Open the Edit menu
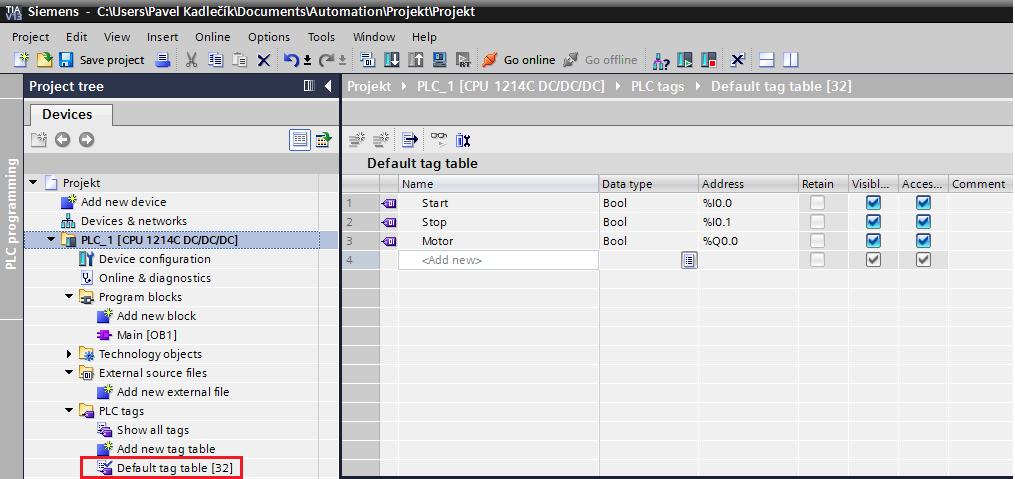The image size is (1015, 479). click(76, 37)
